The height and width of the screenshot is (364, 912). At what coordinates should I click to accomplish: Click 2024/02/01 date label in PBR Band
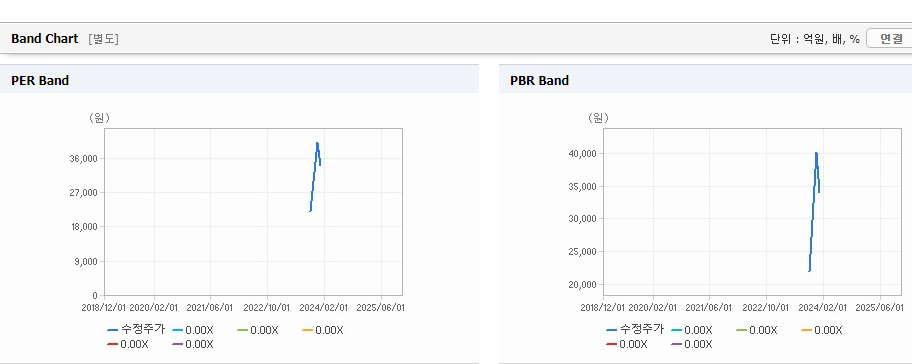pos(824,307)
